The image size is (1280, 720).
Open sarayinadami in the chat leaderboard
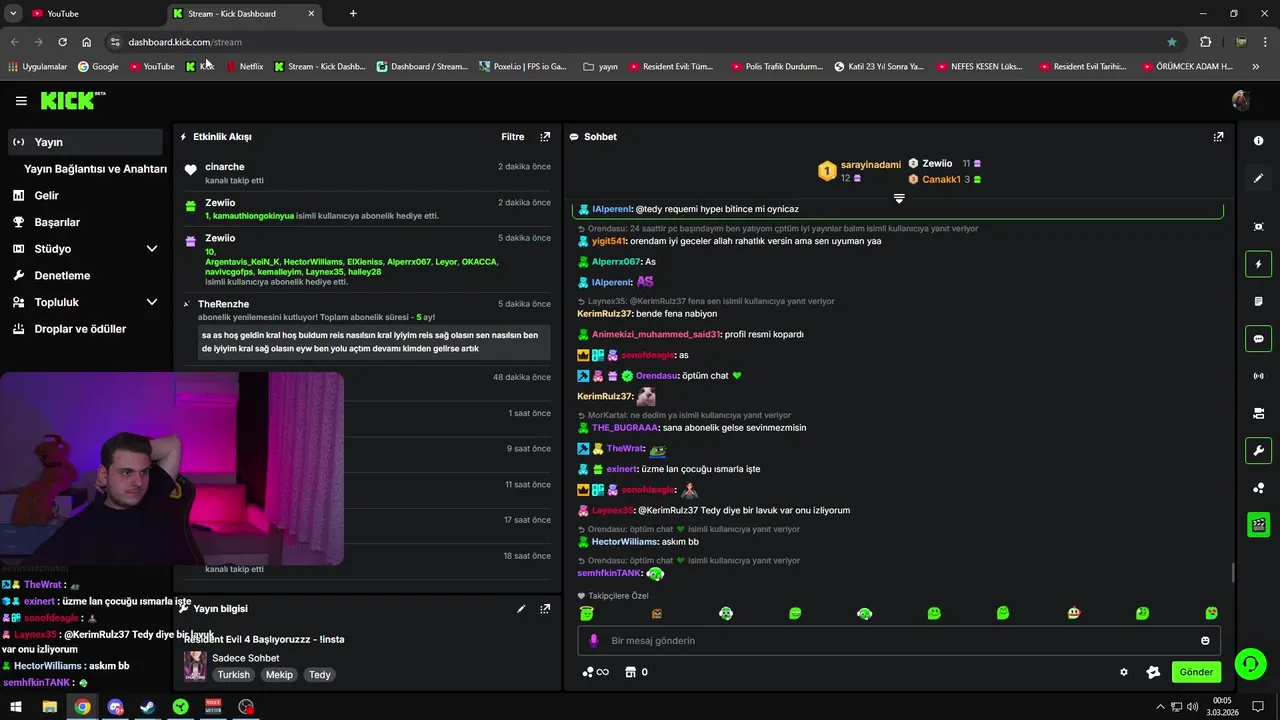coord(870,164)
